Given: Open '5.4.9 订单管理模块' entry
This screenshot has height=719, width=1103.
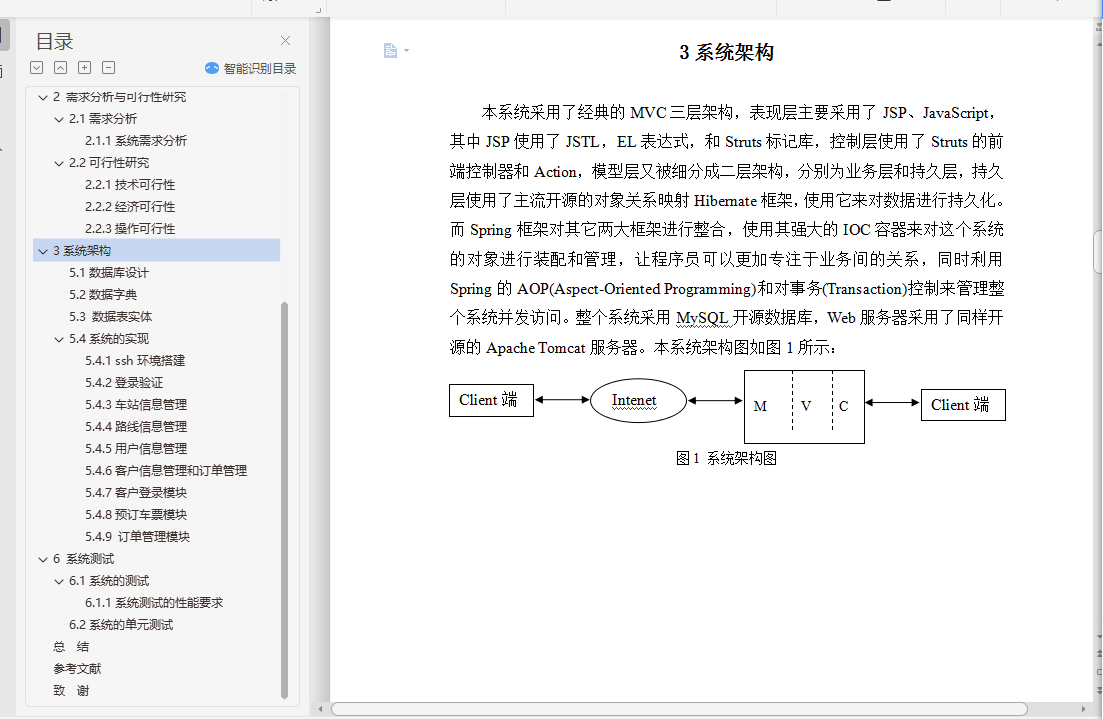Looking at the screenshot, I should pyautogui.click(x=137, y=537).
